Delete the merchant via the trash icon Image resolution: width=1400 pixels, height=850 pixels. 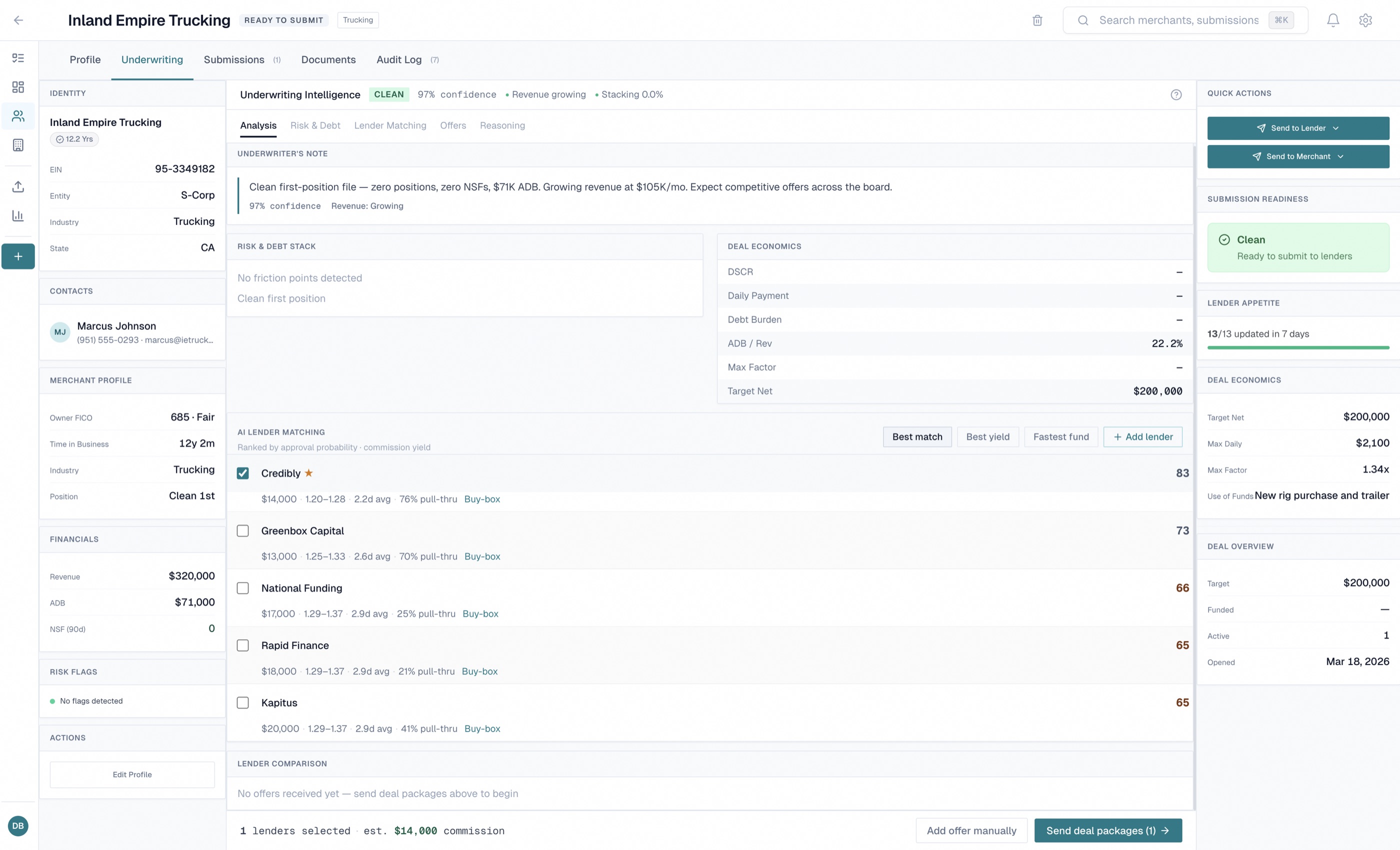pyautogui.click(x=1037, y=20)
